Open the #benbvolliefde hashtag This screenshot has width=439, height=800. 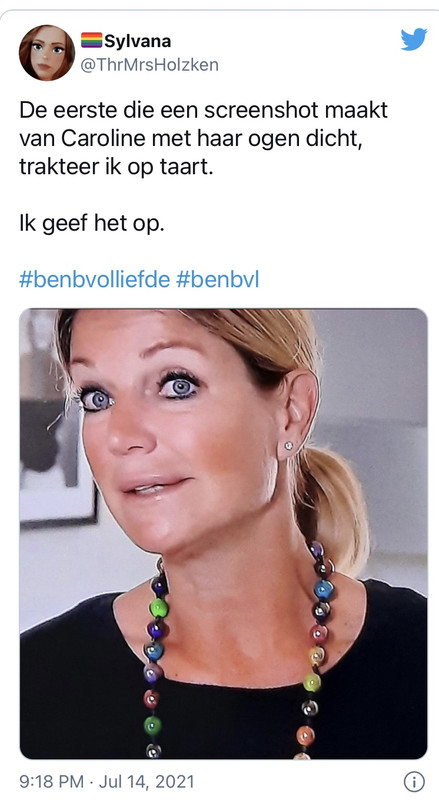pos(94,280)
